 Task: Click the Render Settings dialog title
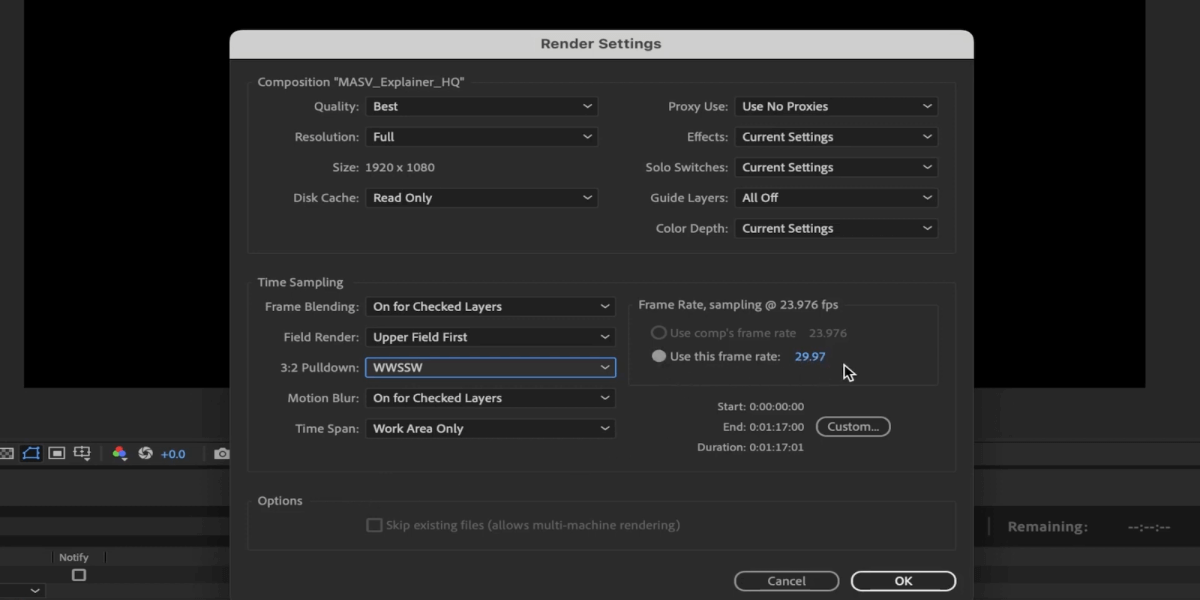point(601,44)
